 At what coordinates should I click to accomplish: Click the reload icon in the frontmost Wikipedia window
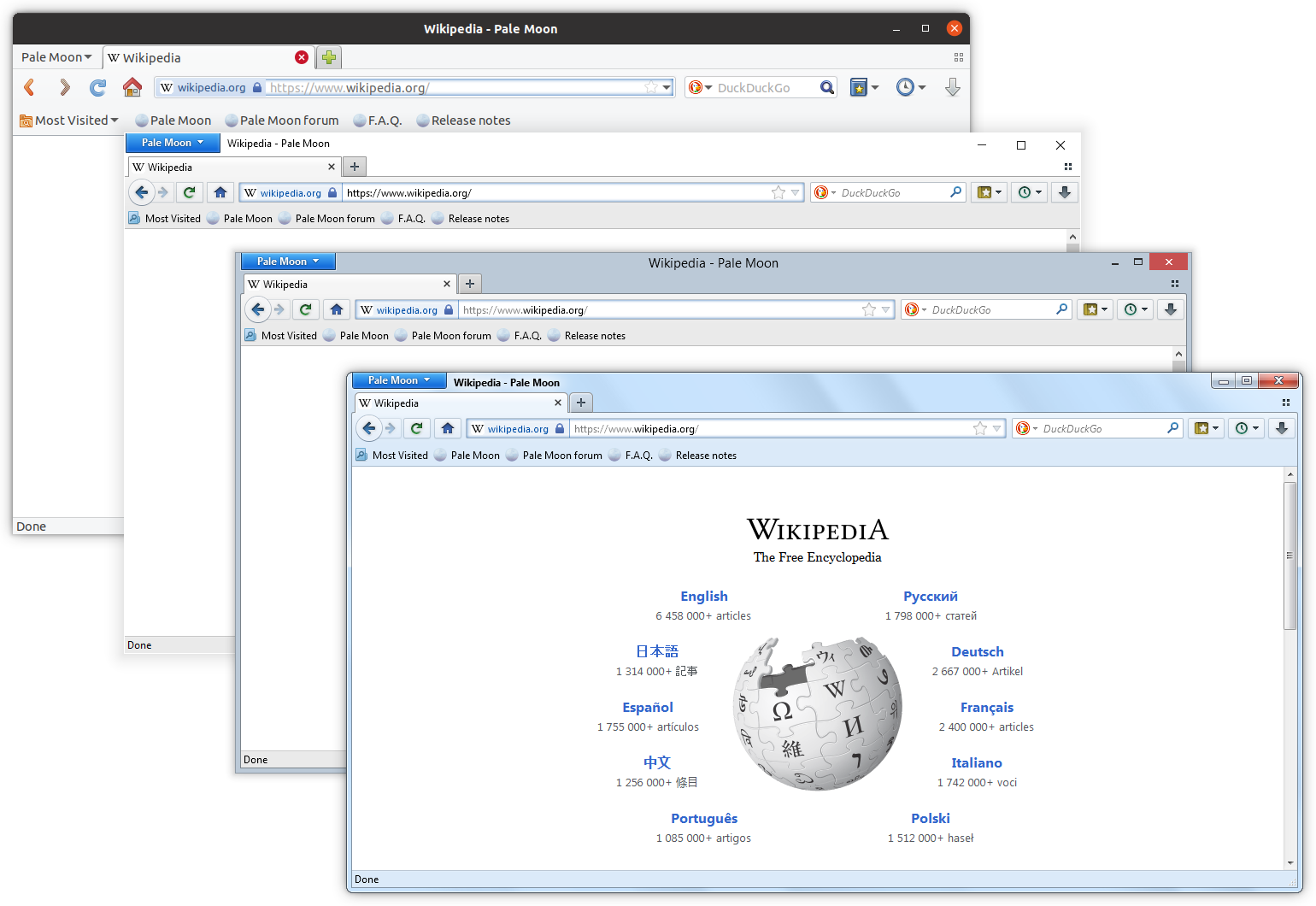coord(417,428)
